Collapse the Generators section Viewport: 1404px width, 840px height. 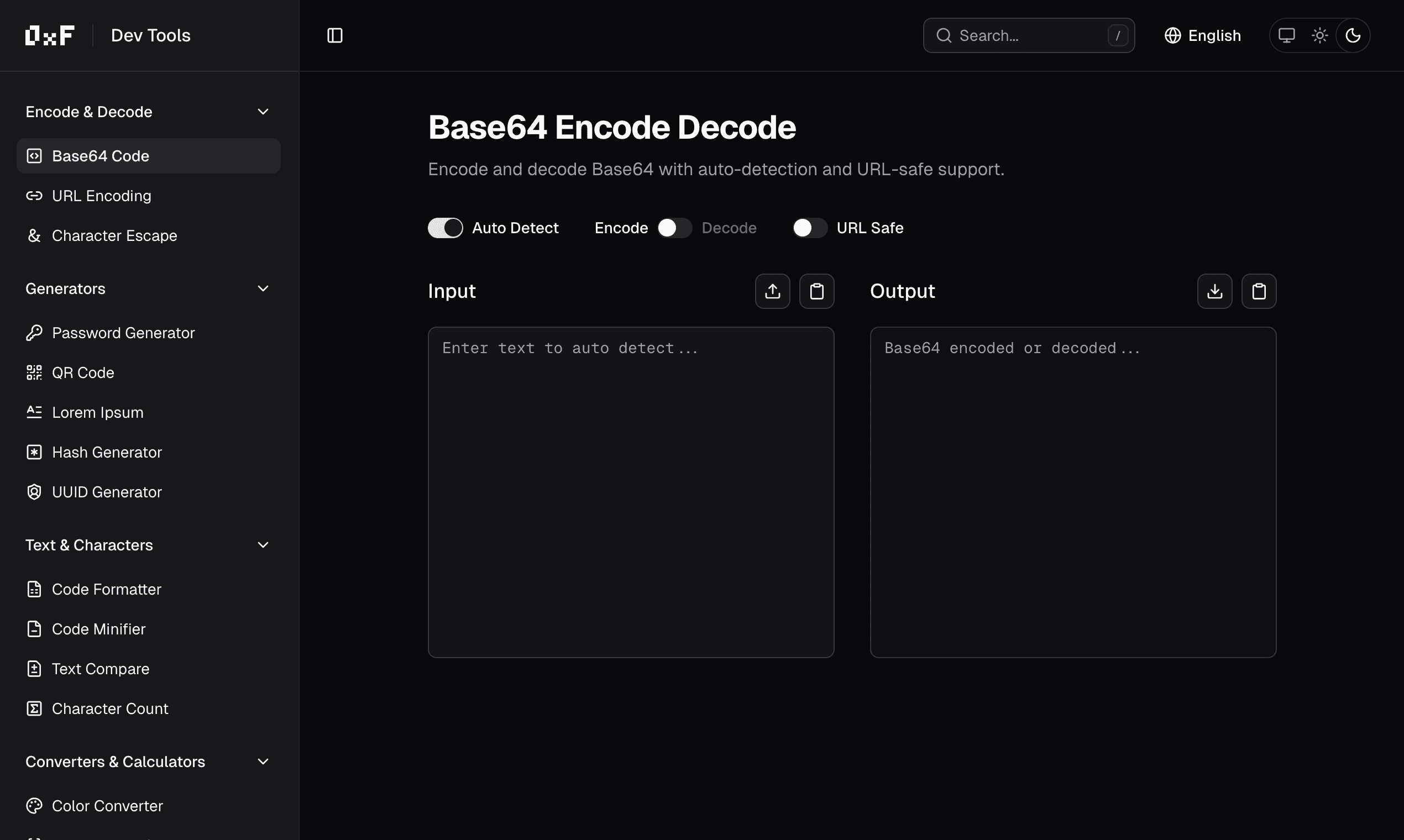(263, 288)
